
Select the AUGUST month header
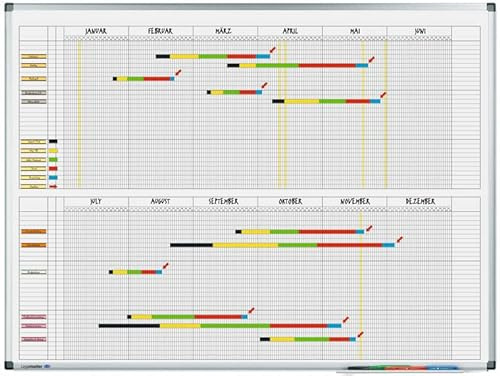click(160, 201)
